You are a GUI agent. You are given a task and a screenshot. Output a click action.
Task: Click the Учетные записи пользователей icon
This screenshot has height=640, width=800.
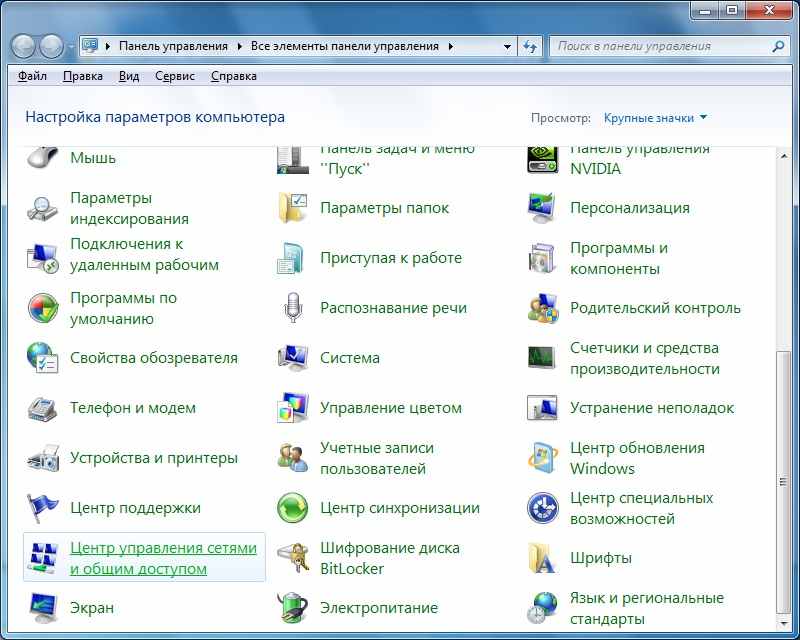(x=293, y=458)
